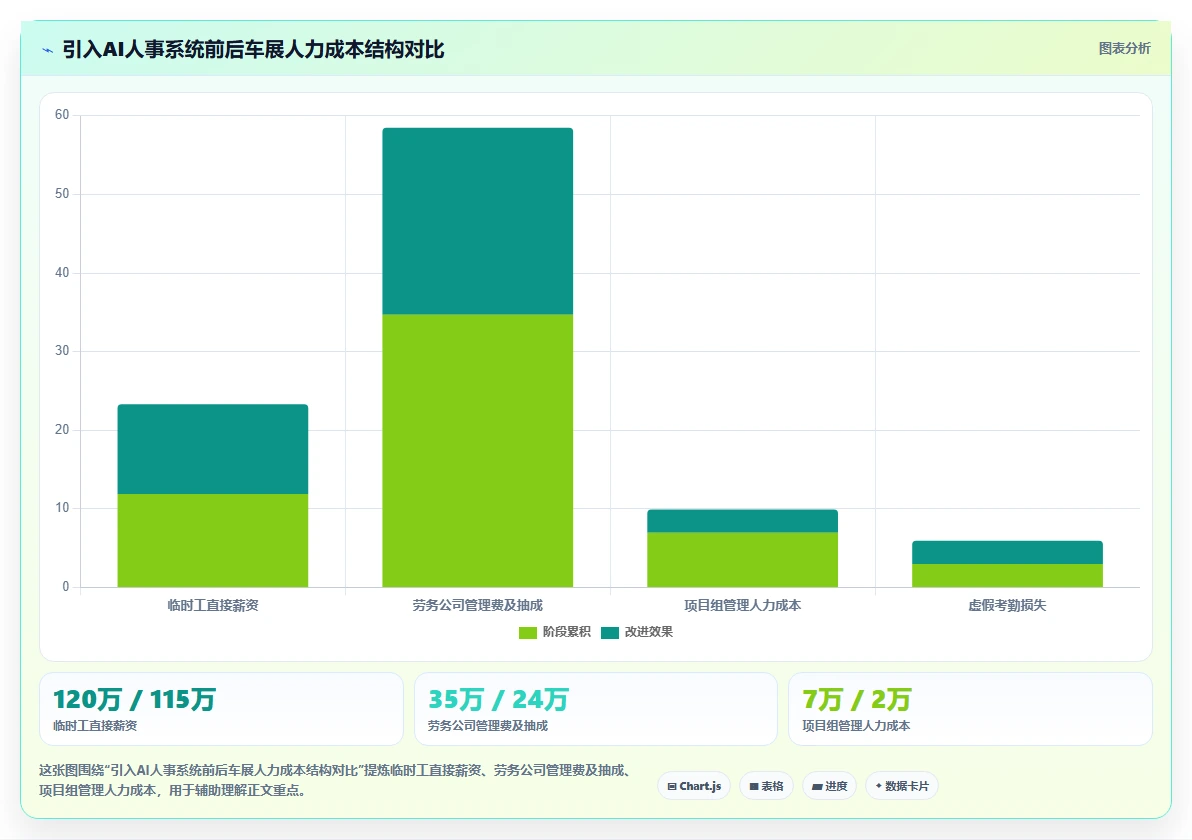The width and height of the screenshot is (1192, 840).
Task: Click the green segment of 劳务公司管理费及抽成 bar
Action: 477,451
